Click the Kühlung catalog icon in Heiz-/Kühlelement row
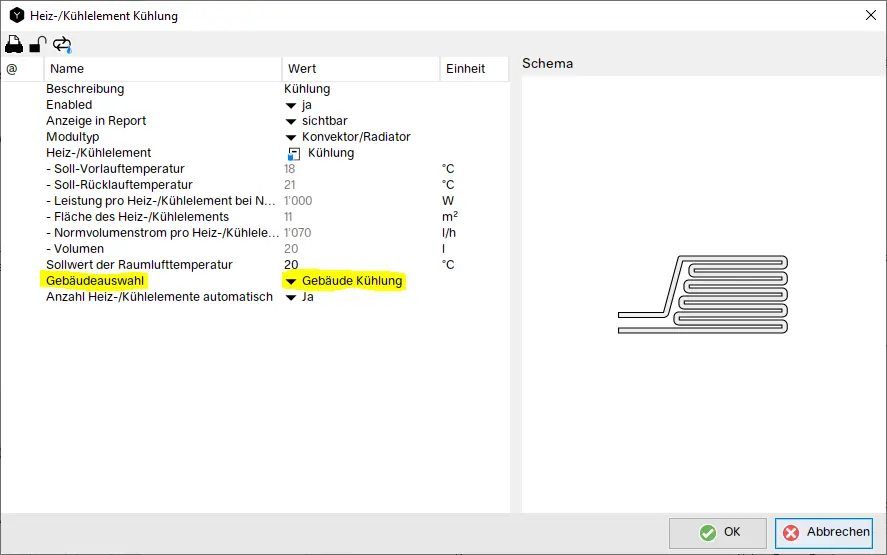Screen dimensions: 887x555 pyautogui.click(x=294, y=153)
